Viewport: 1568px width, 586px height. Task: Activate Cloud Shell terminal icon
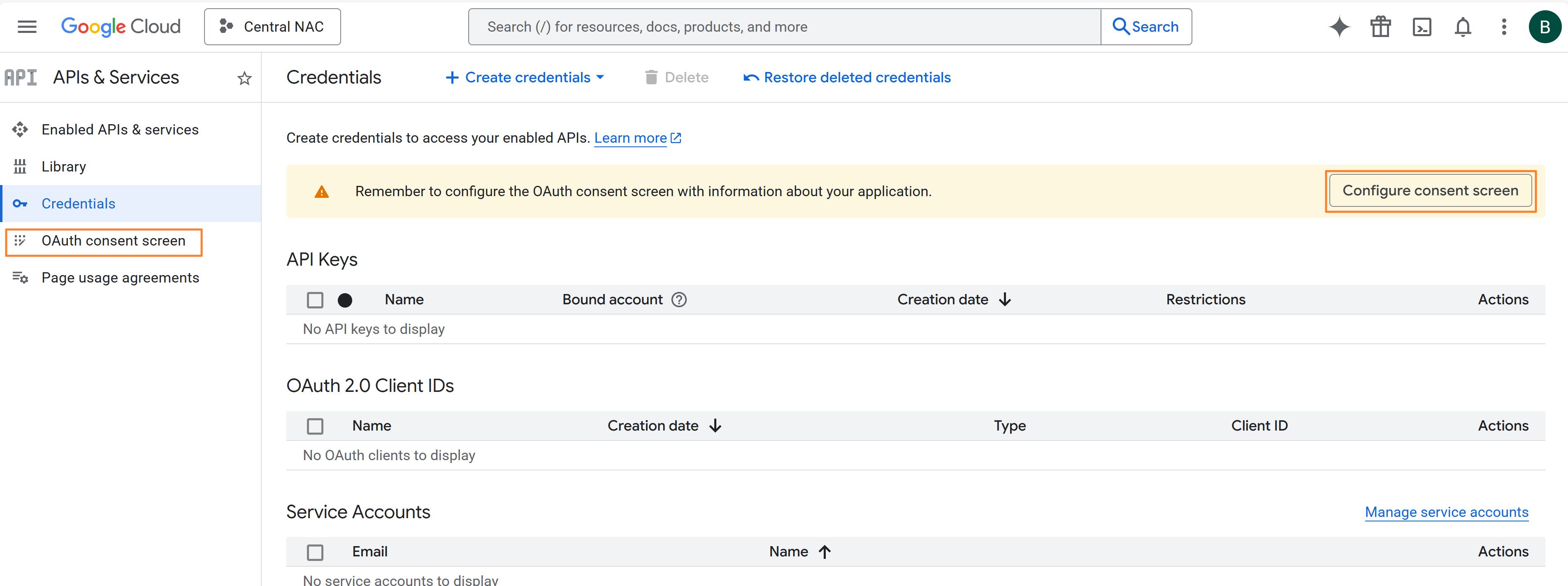click(1422, 27)
